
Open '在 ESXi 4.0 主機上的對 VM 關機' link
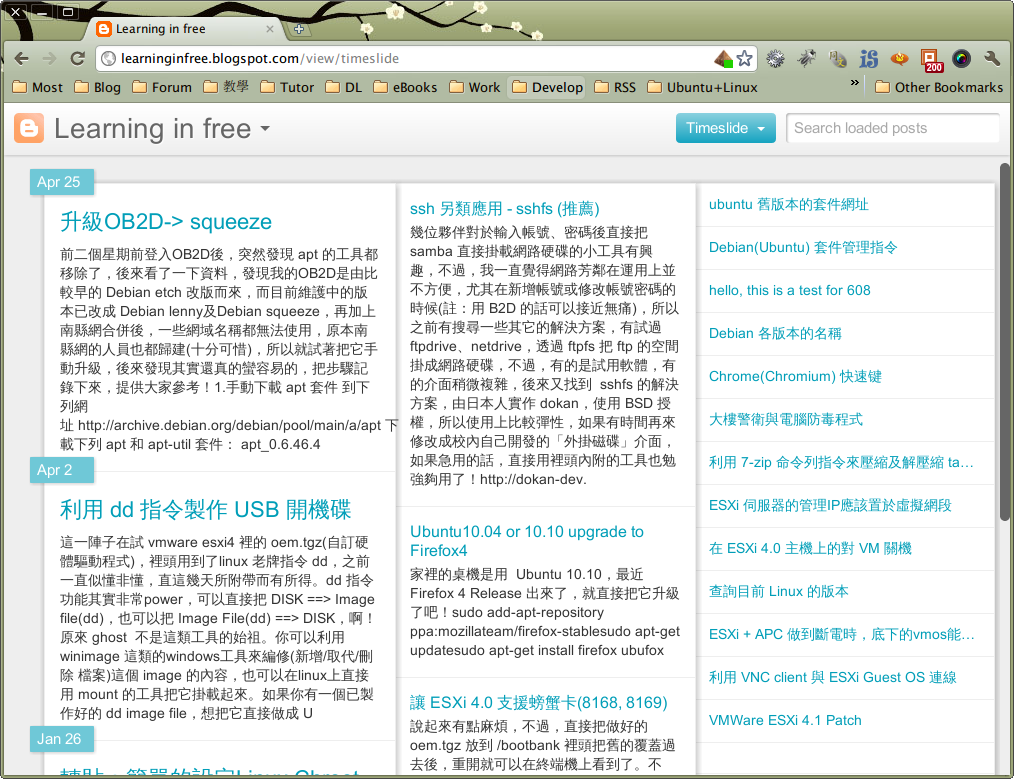pos(810,548)
